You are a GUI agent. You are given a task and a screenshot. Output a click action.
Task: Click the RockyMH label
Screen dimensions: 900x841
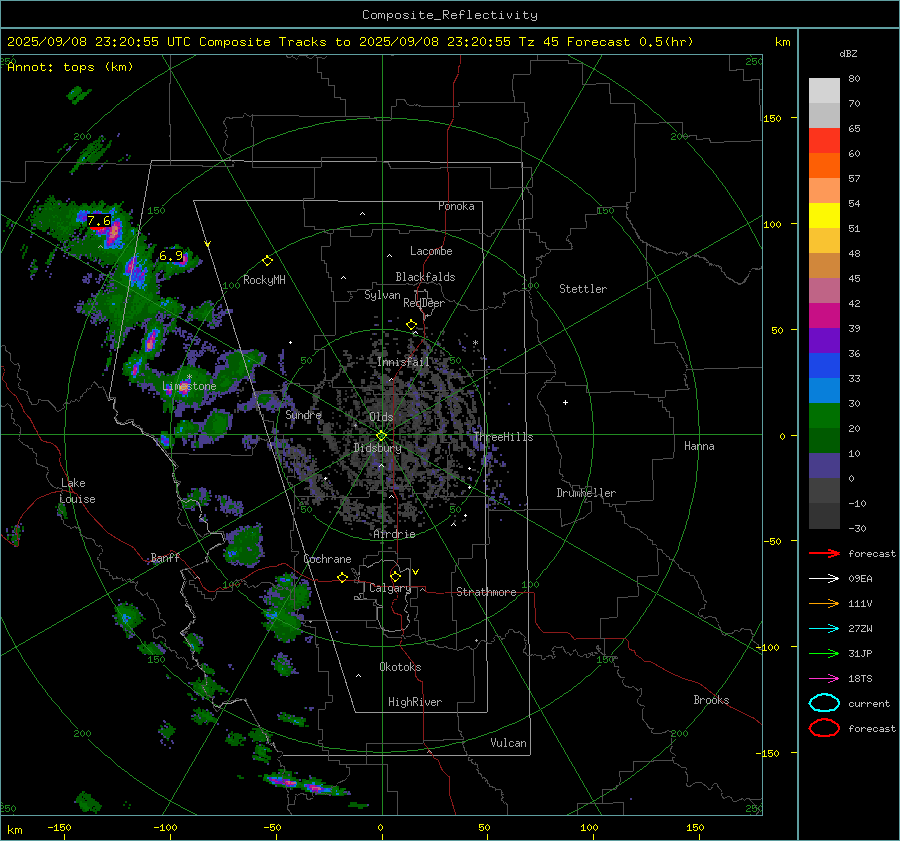click(x=264, y=280)
